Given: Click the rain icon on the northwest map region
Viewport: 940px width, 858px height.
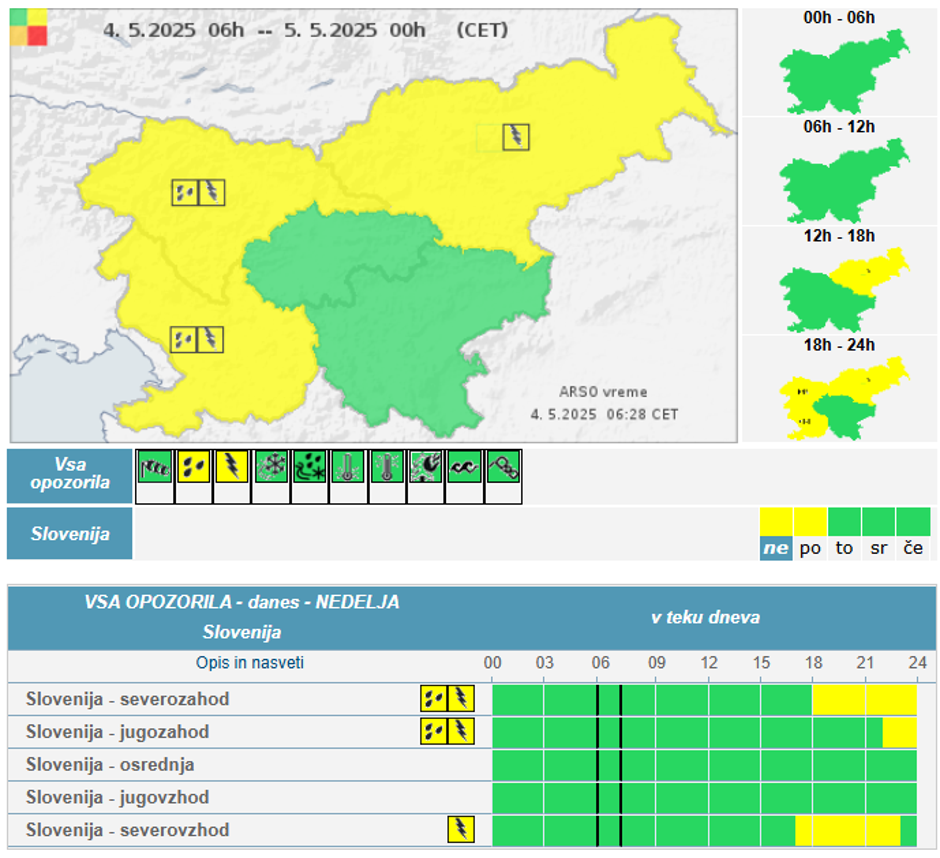Looking at the screenshot, I should coord(185,192).
